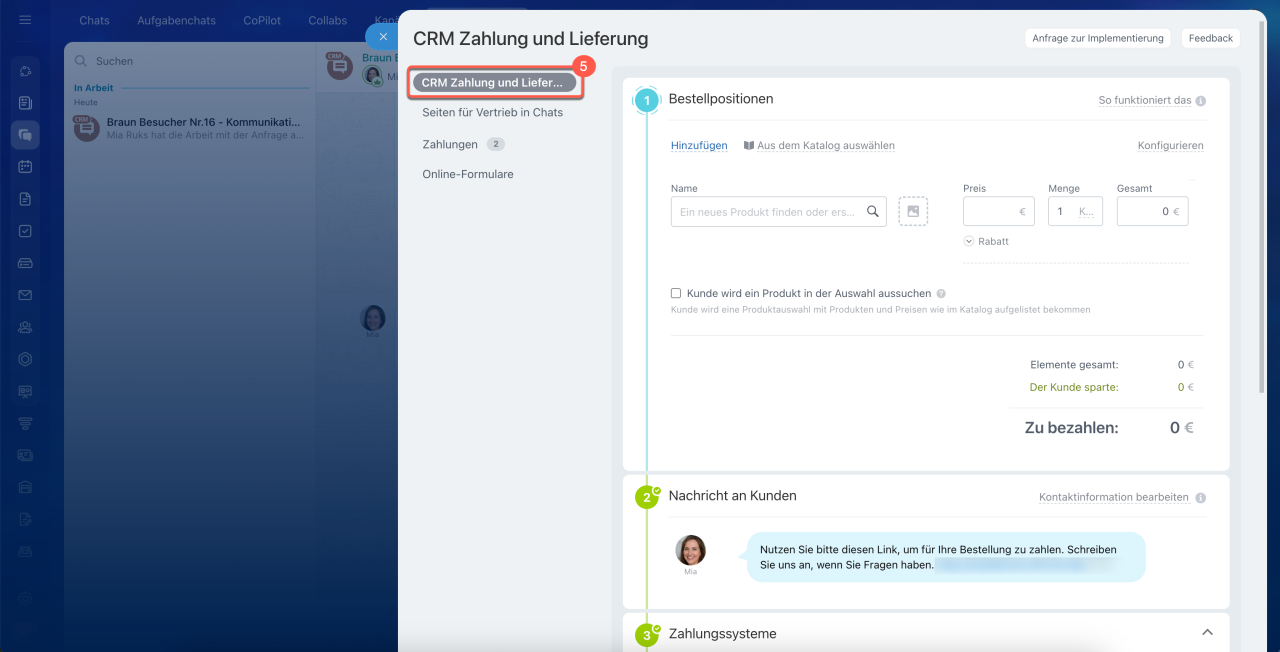Click the product Name search input field

778,211
